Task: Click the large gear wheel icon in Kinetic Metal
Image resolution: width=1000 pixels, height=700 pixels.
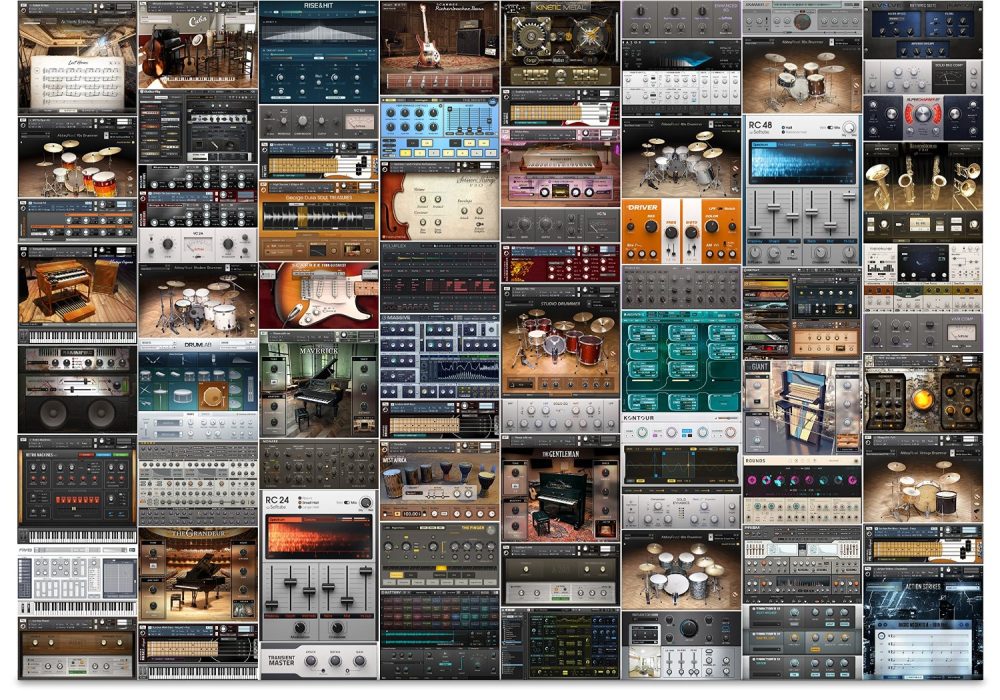Action: [531, 36]
